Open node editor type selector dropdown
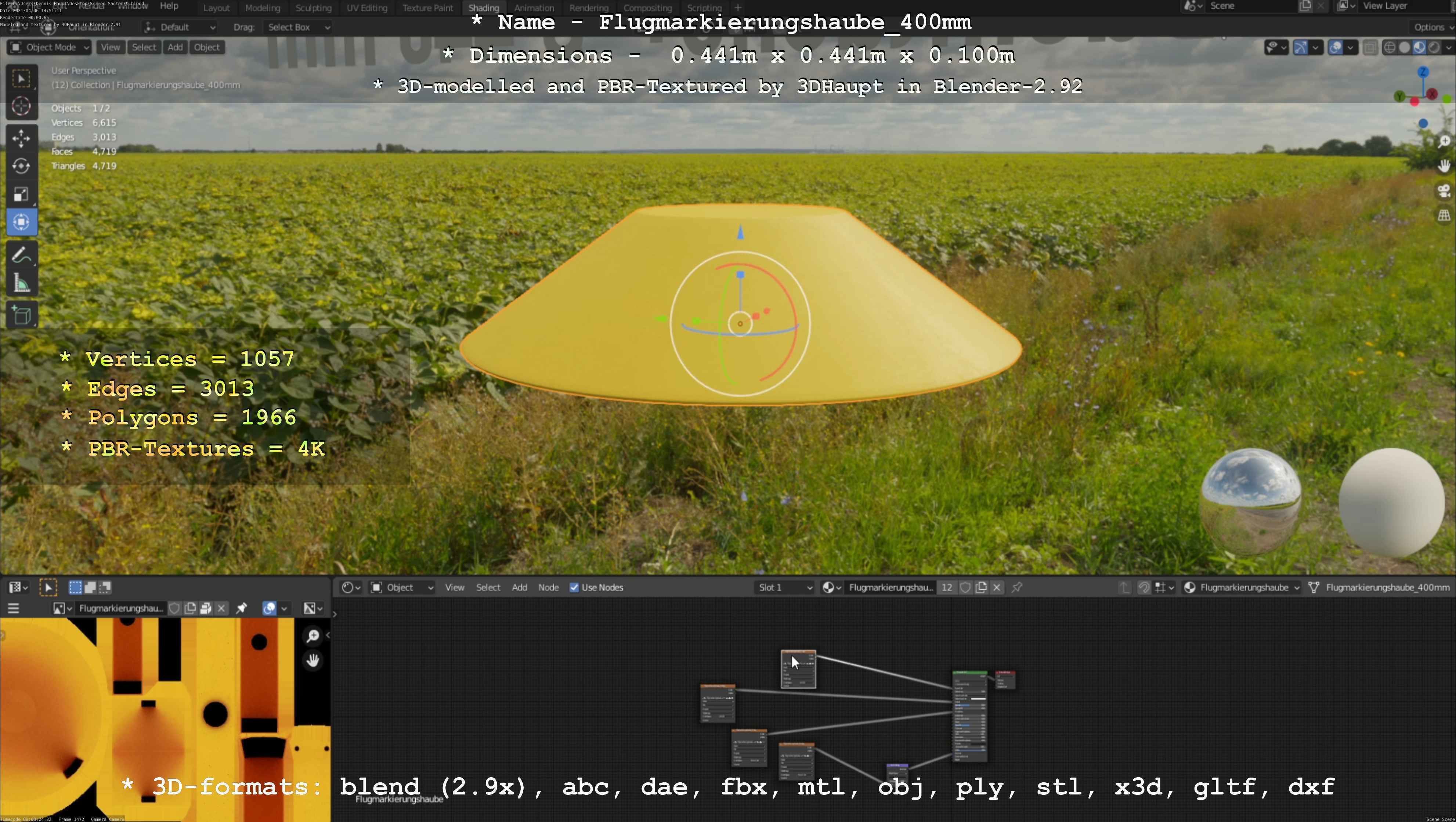The width and height of the screenshot is (1456, 822). [x=351, y=587]
